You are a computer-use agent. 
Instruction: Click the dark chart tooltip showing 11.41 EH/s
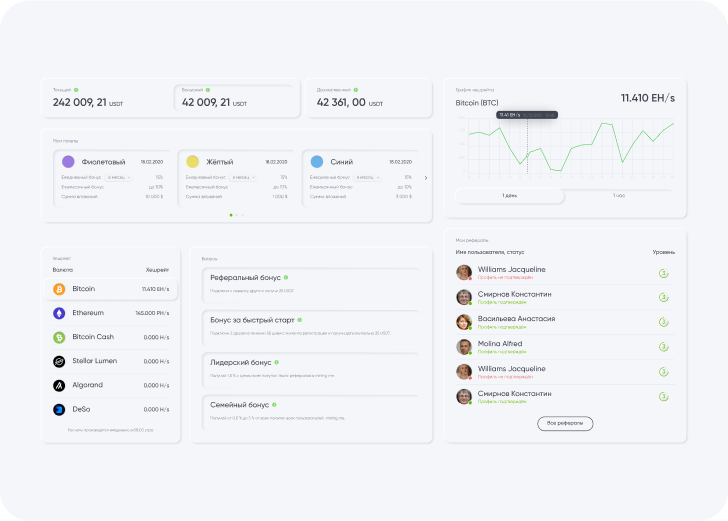pos(527,115)
